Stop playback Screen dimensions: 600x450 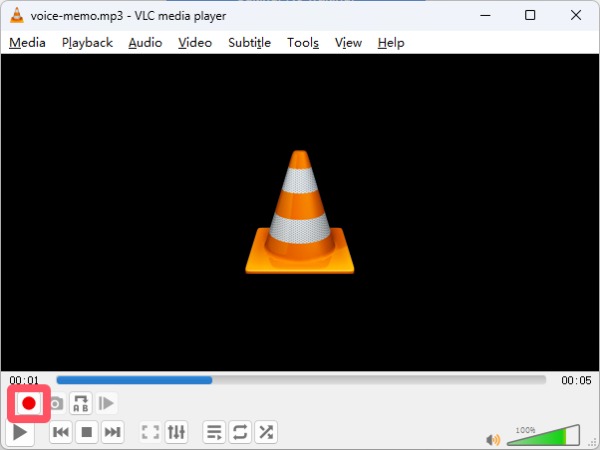pos(87,432)
